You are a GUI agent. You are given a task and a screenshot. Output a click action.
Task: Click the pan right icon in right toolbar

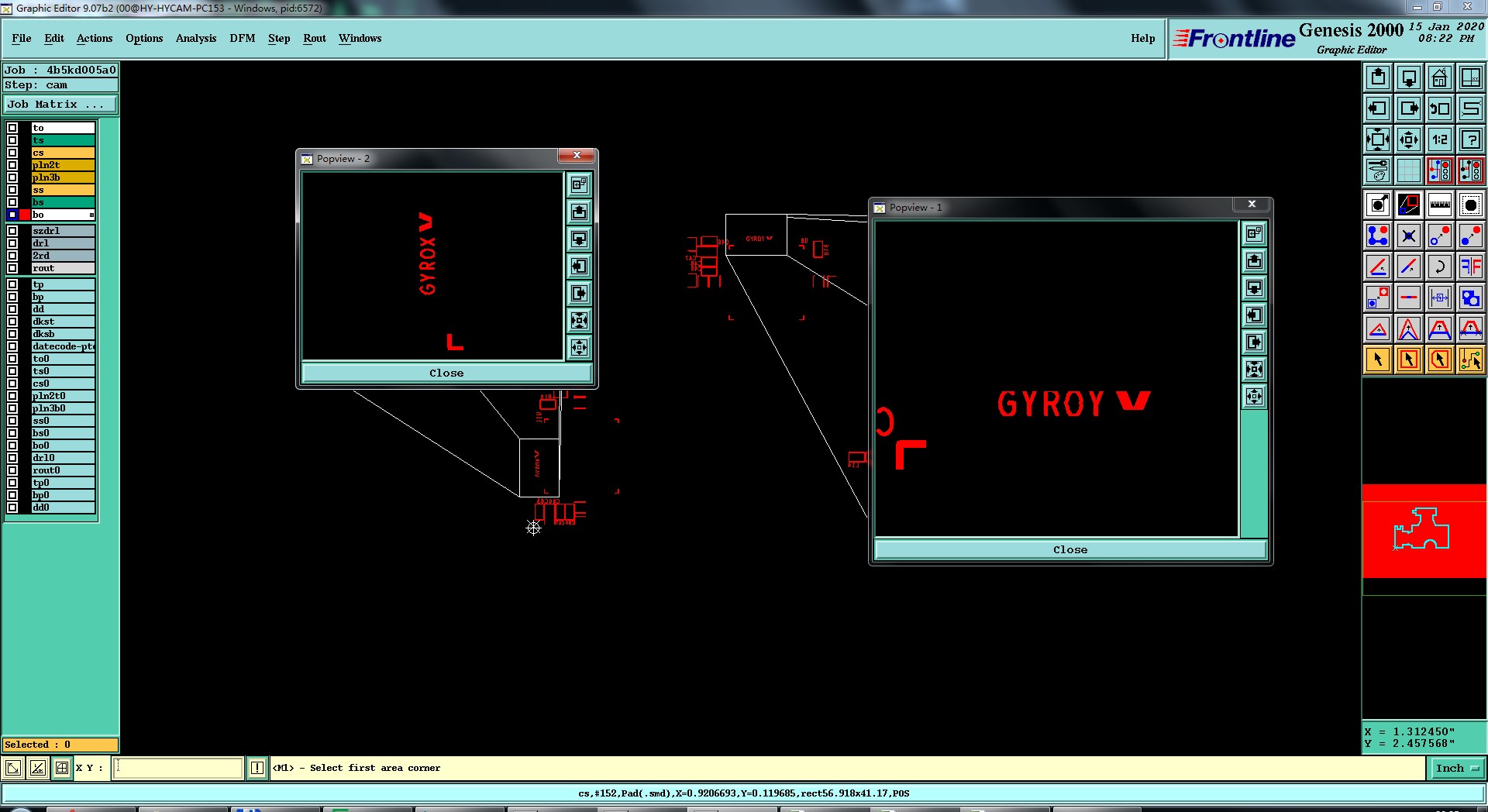[1409, 108]
